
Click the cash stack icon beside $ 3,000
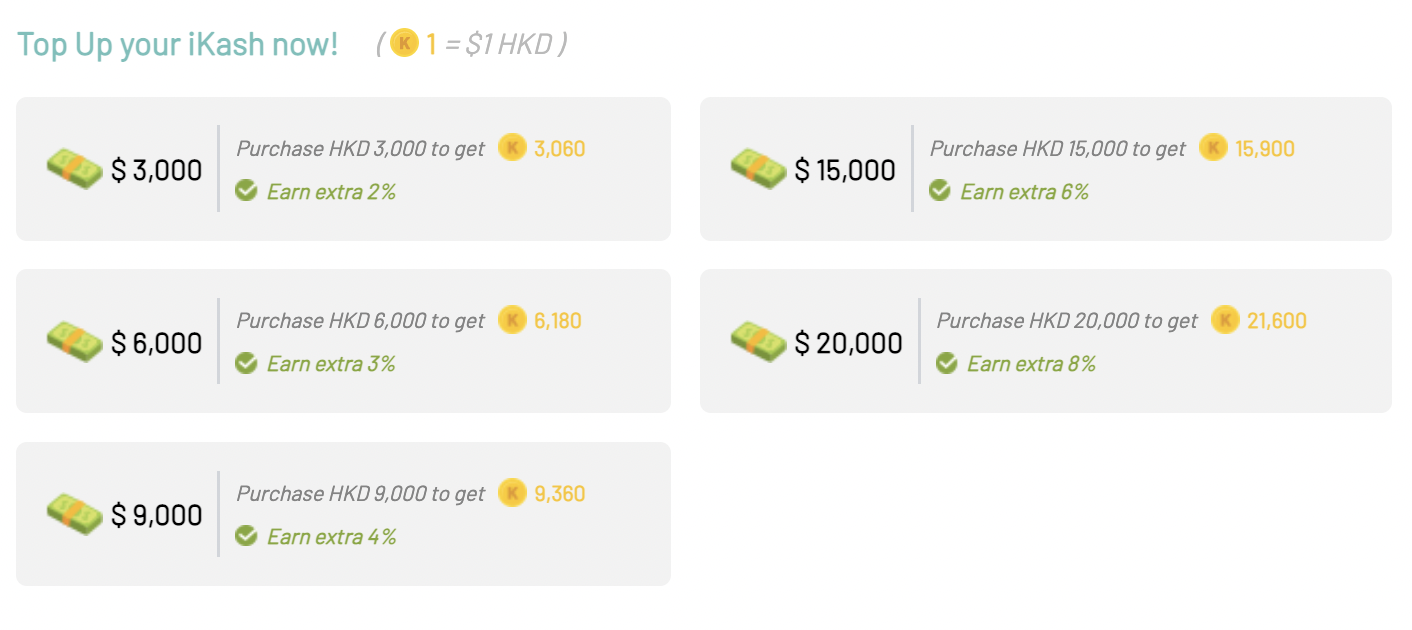tap(75, 169)
